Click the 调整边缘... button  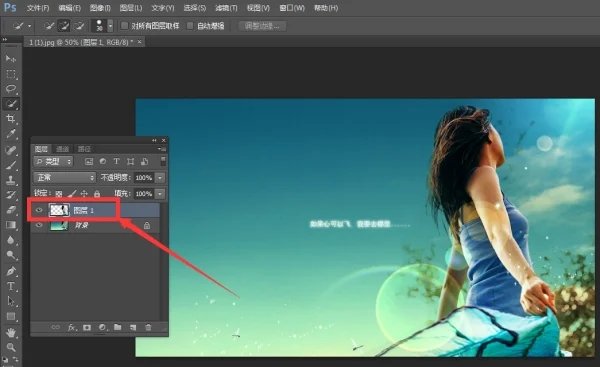coord(262,26)
